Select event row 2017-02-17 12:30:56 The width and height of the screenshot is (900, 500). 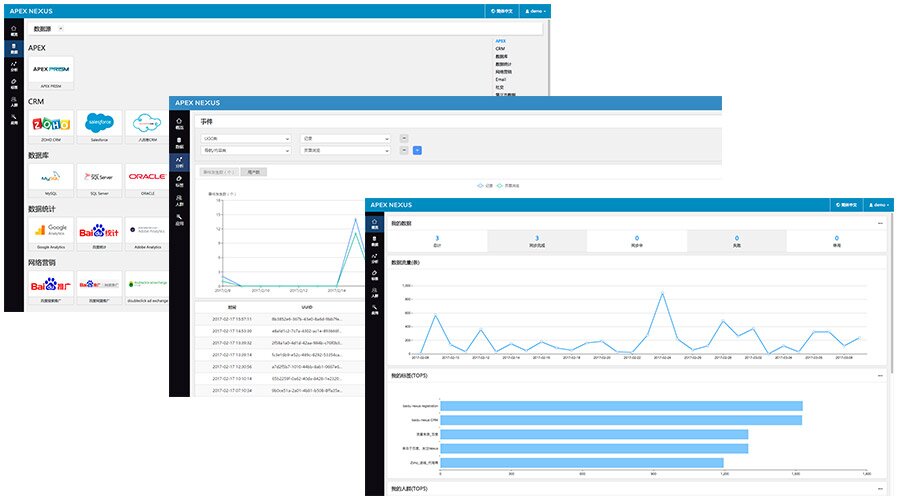click(x=280, y=367)
